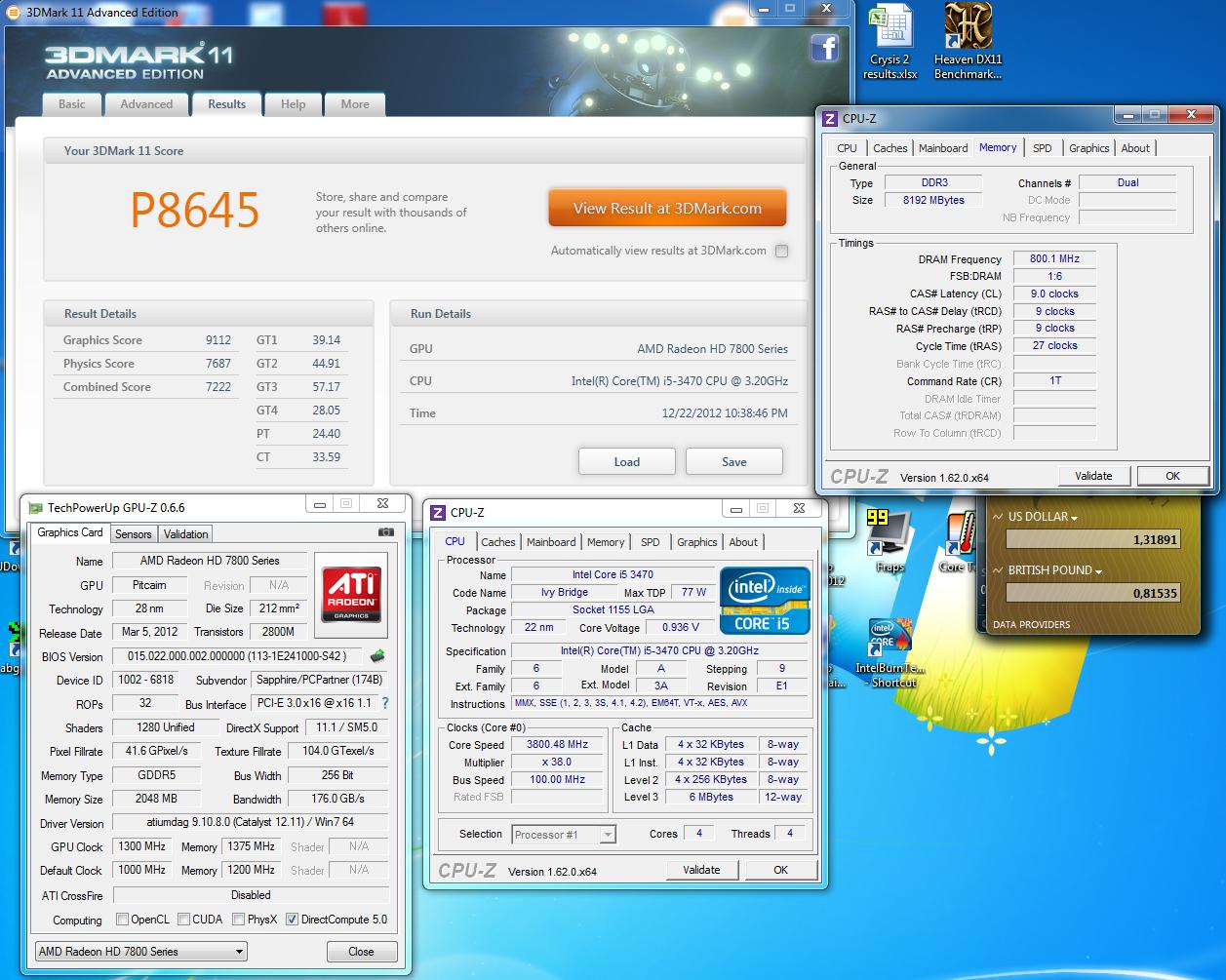Click Close button in GPU-Z
The image size is (1226, 980).
pos(361,951)
